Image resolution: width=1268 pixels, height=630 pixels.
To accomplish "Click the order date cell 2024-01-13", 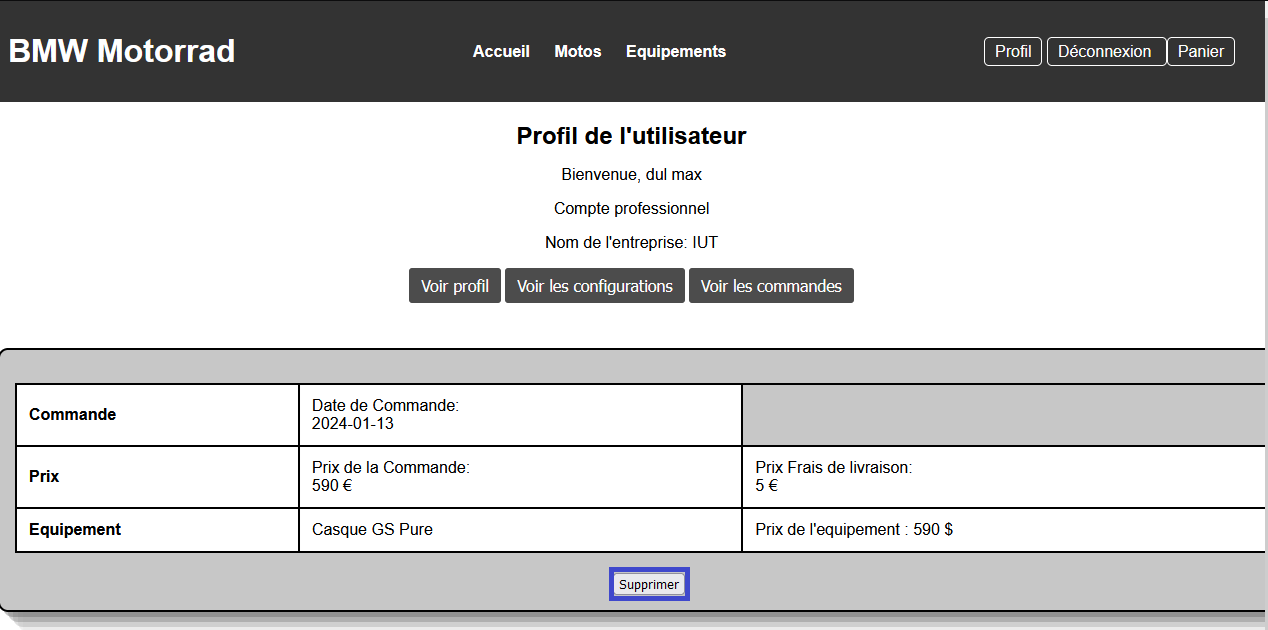I will [520, 415].
